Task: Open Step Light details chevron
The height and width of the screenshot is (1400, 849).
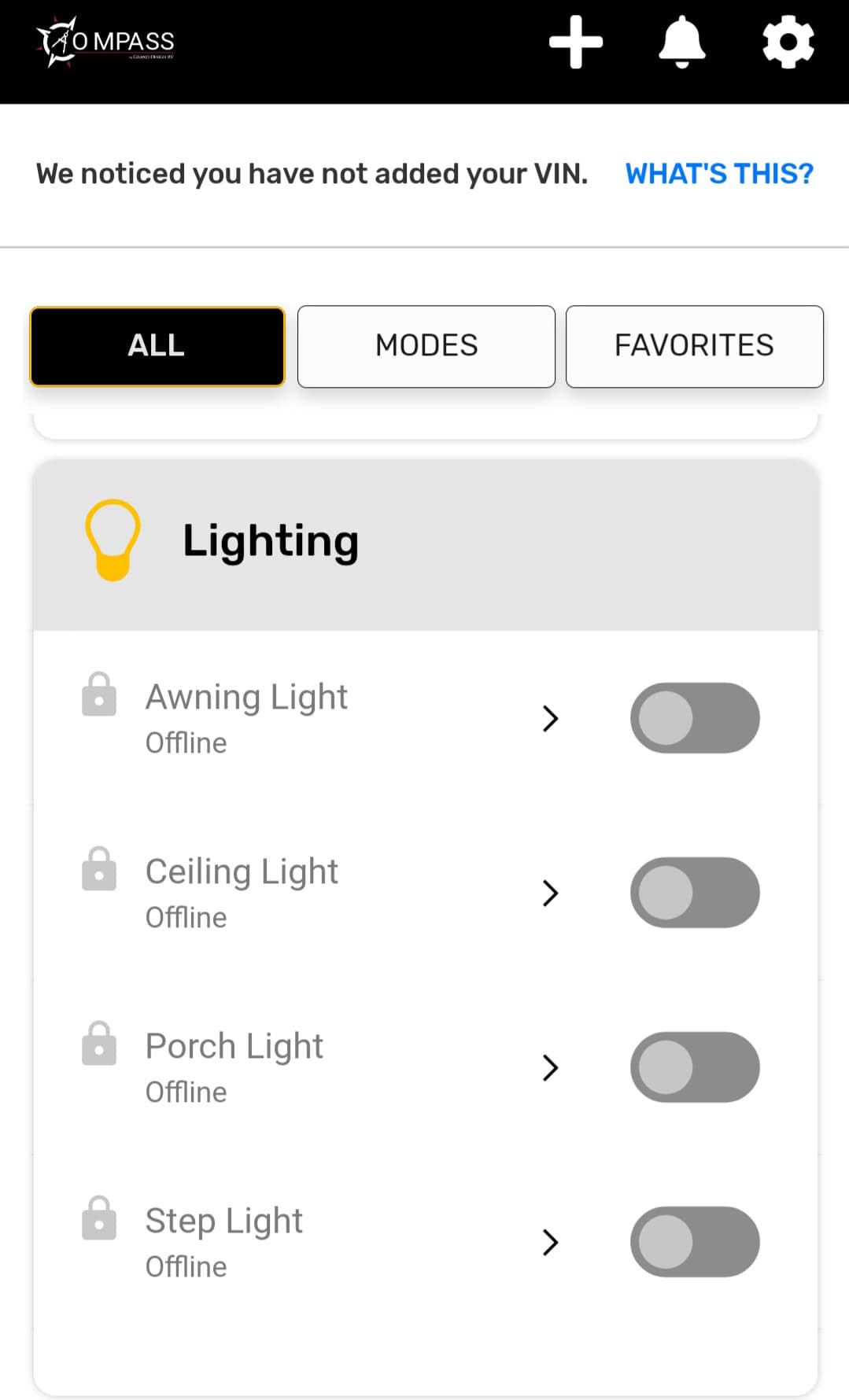Action: click(x=550, y=1242)
